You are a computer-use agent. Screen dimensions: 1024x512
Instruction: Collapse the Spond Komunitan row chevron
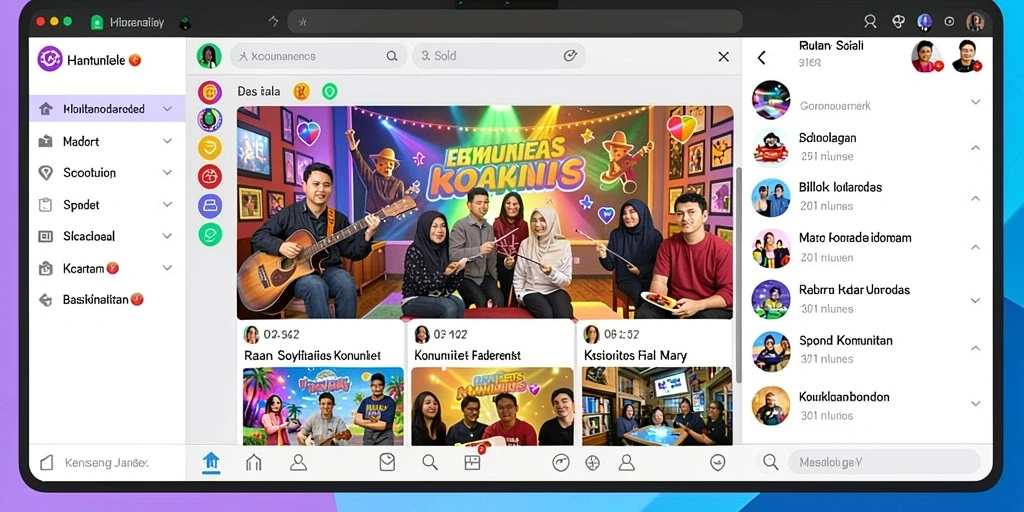click(976, 349)
